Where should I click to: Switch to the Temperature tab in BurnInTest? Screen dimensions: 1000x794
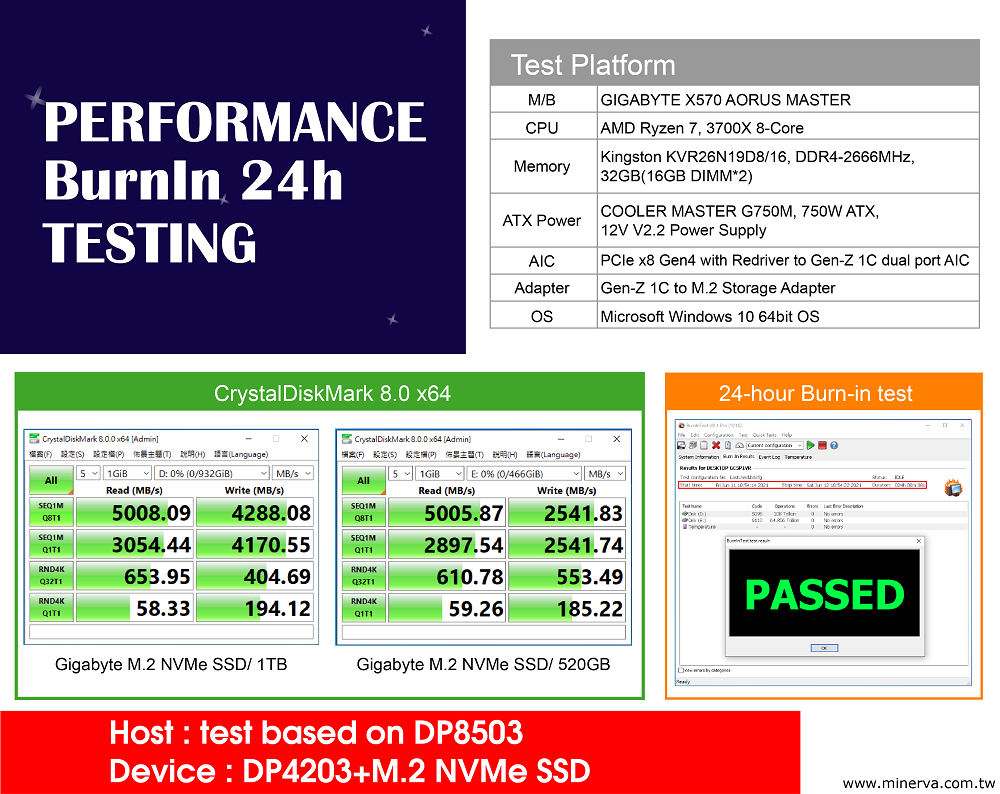click(798, 457)
